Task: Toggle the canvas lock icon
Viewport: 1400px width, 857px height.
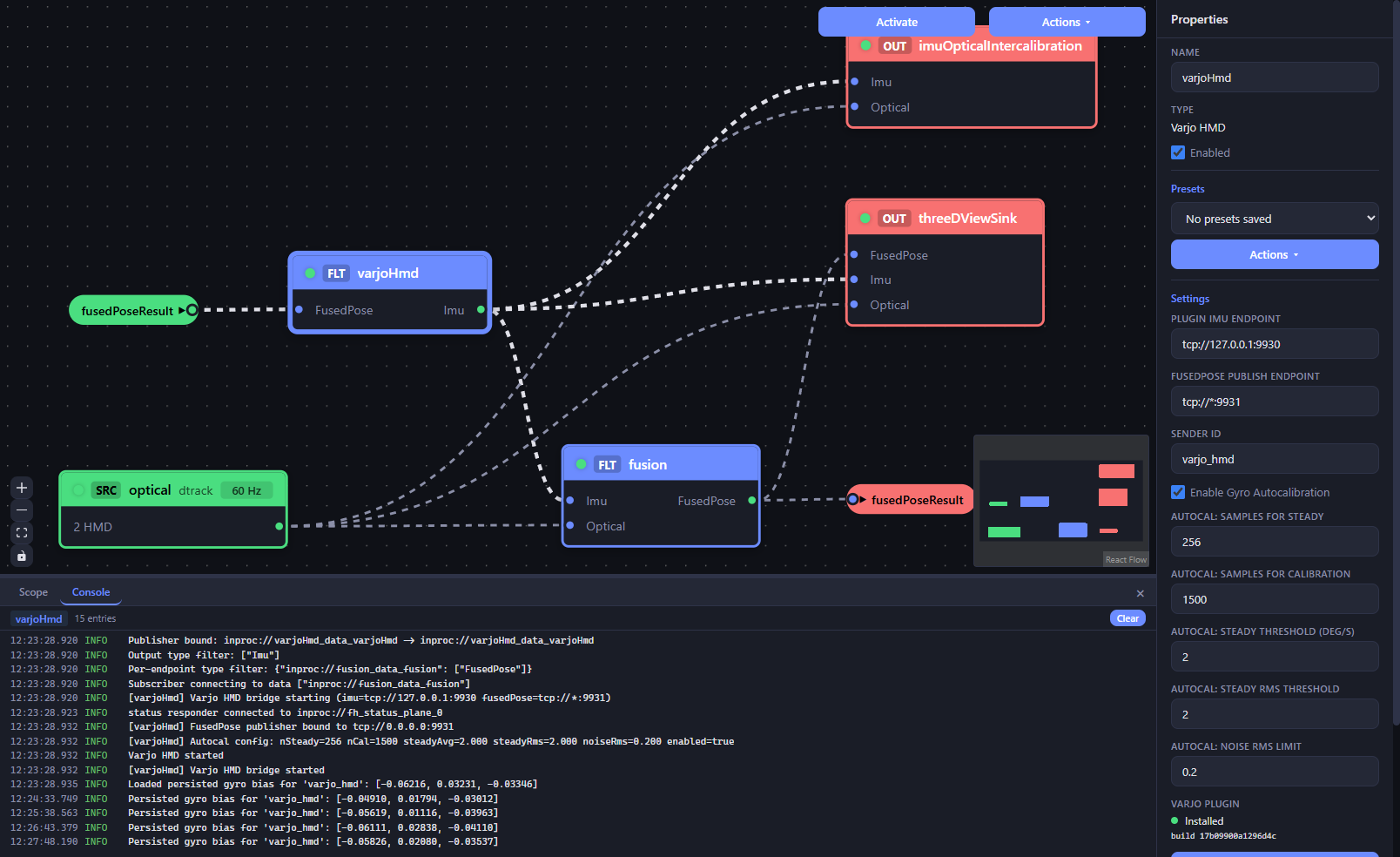Action: [22, 556]
